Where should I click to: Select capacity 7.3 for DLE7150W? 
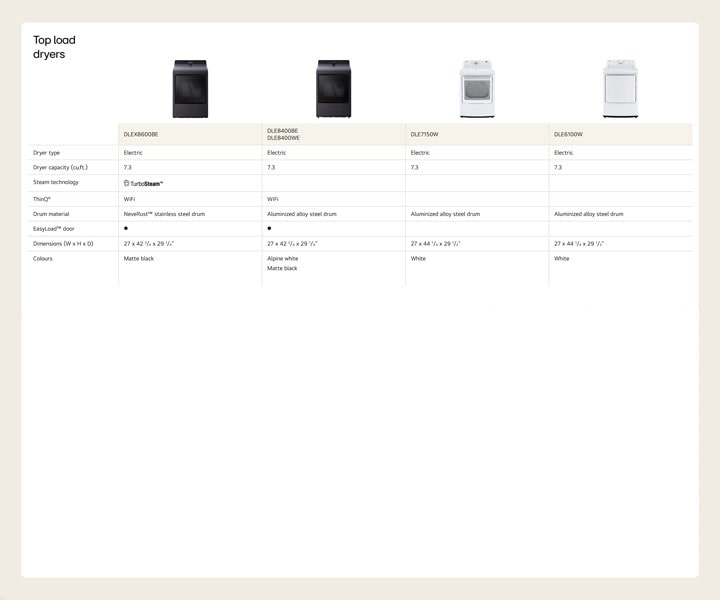coord(415,168)
